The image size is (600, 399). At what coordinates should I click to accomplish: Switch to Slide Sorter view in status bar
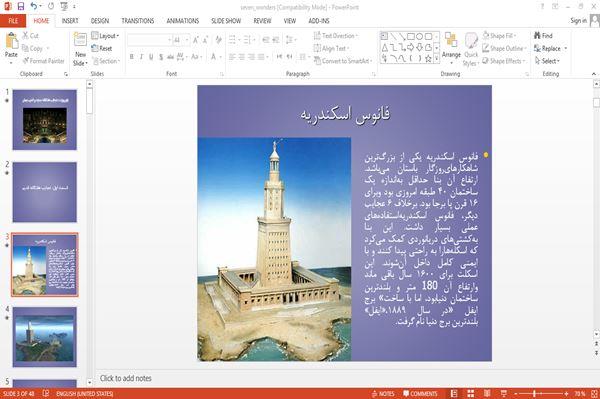pyautogui.click(x=470, y=394)
